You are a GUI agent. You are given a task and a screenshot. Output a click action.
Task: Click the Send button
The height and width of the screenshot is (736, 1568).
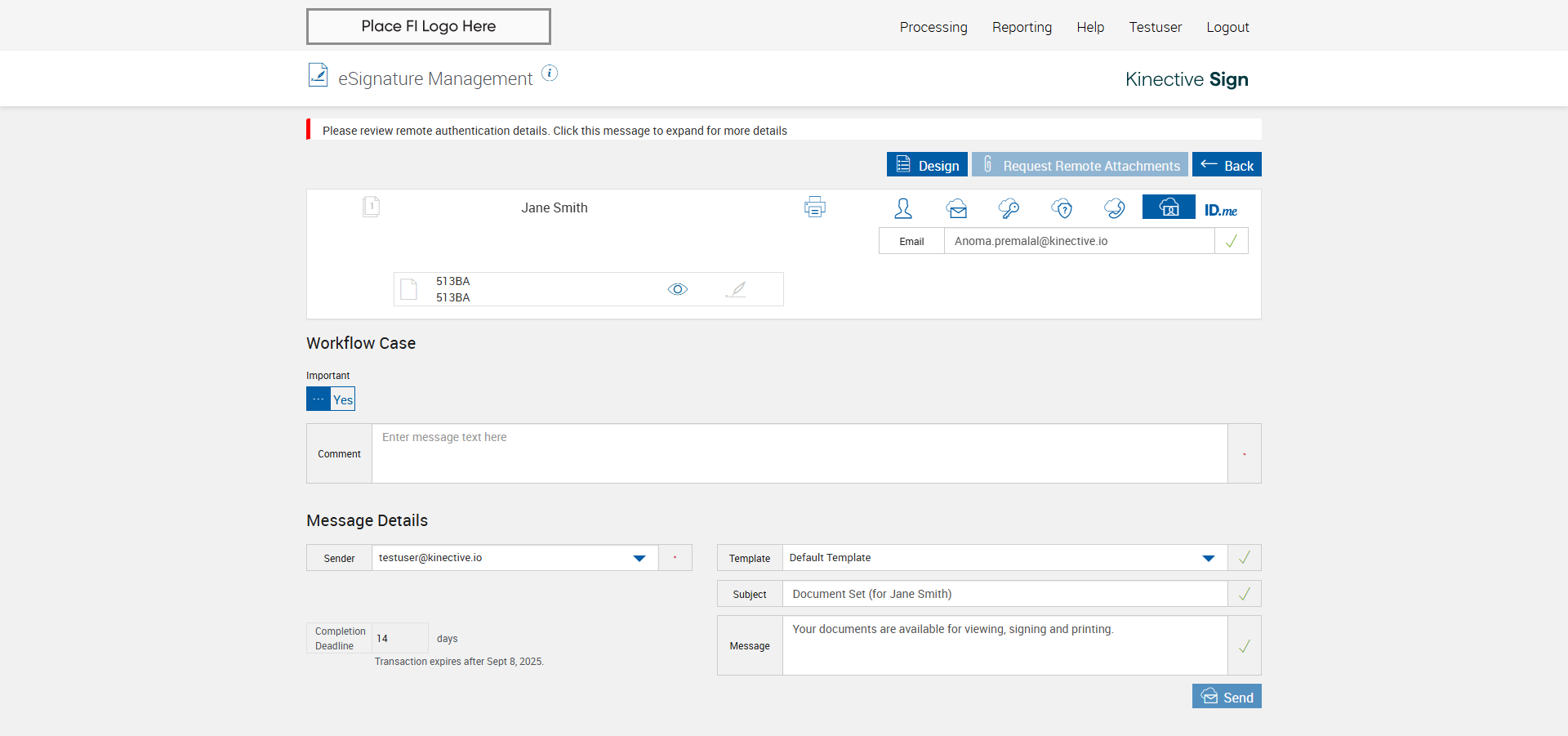(1227, 697)
